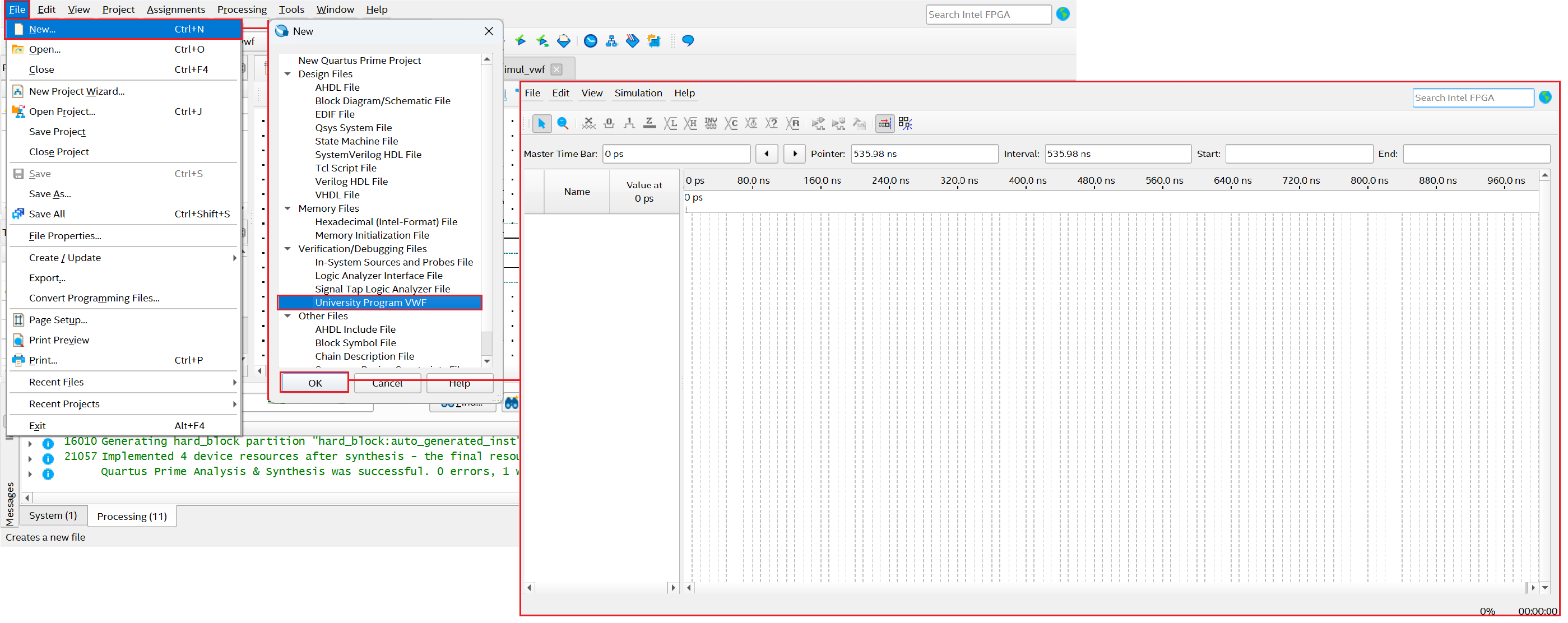The image size is (1568, 623).
Task: Click the Start Analysis & Synthesis checkmark icon
Action: pyautogui.click(x=521, y=41)
